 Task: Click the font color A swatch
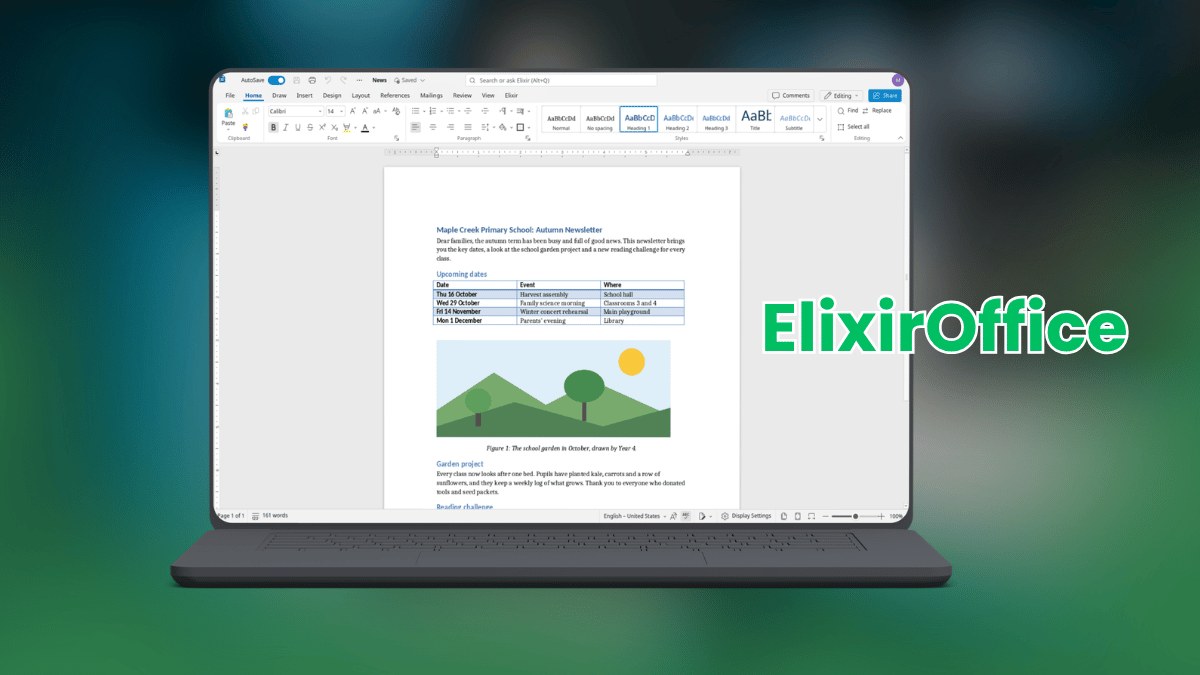pyautogui.click(x=365, y=127)
